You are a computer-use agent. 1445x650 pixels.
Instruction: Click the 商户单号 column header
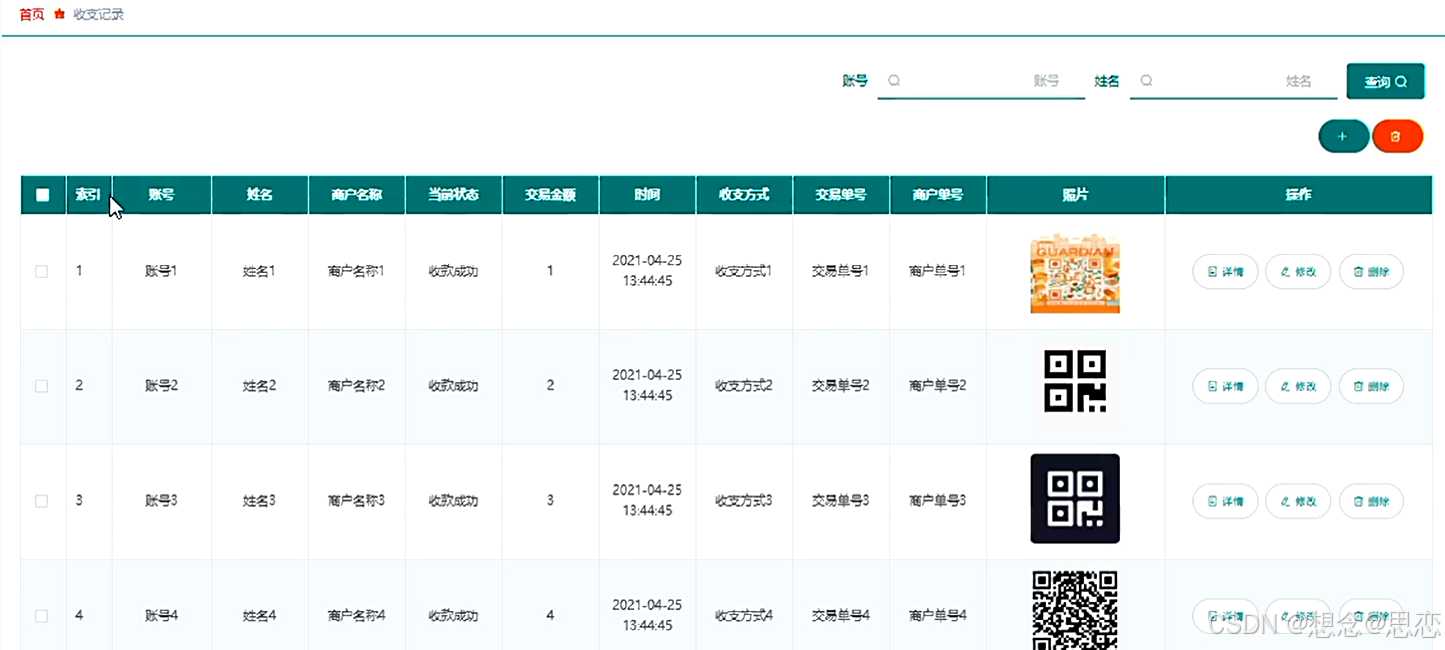click(x=938, y=195)
